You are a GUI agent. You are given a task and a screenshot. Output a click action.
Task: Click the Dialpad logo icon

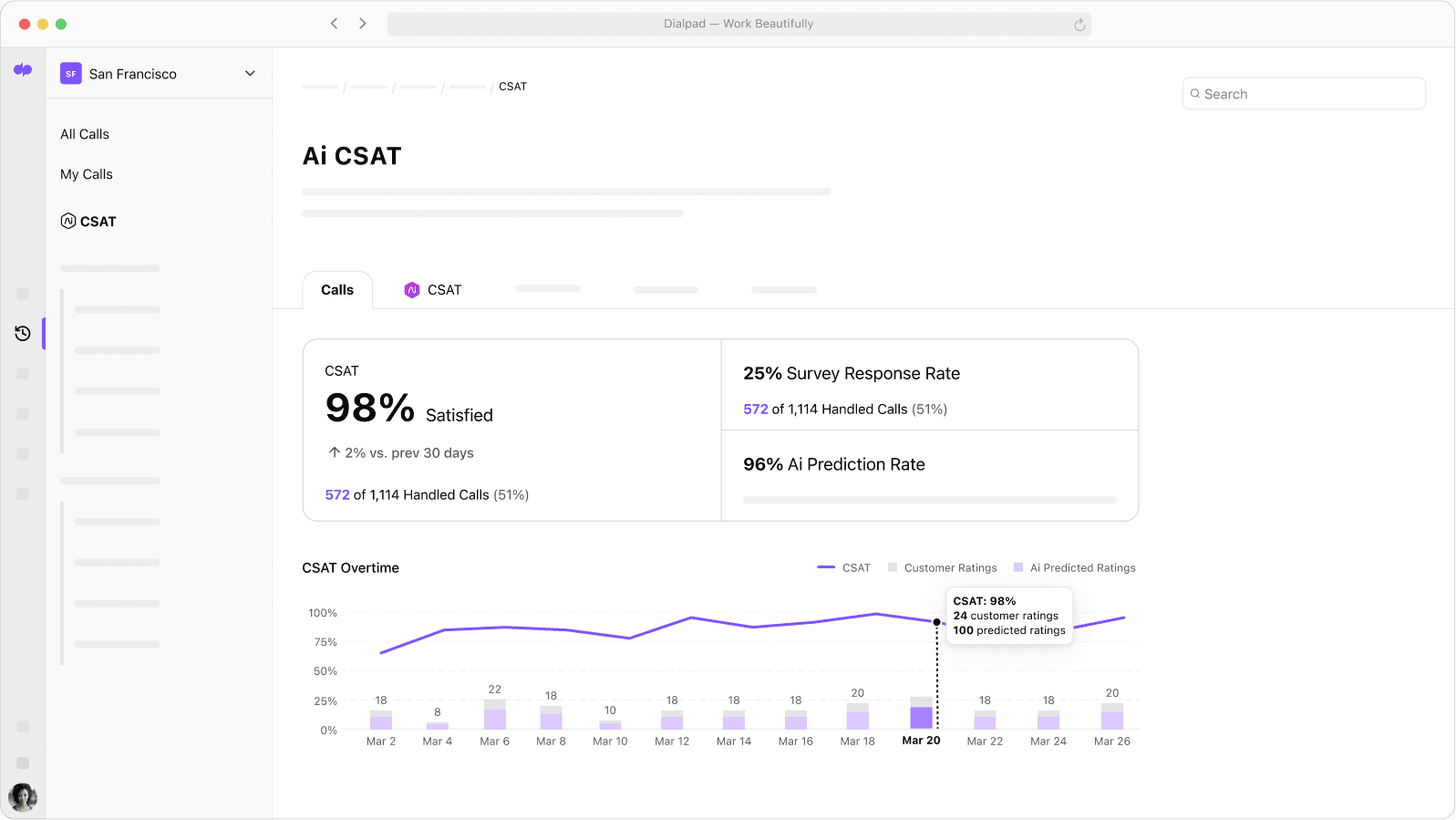23,70
